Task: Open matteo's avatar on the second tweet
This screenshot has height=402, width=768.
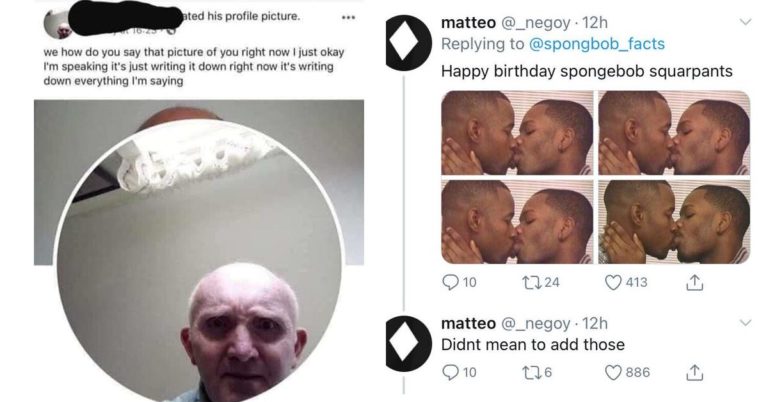Action: [x=408, y=339]
